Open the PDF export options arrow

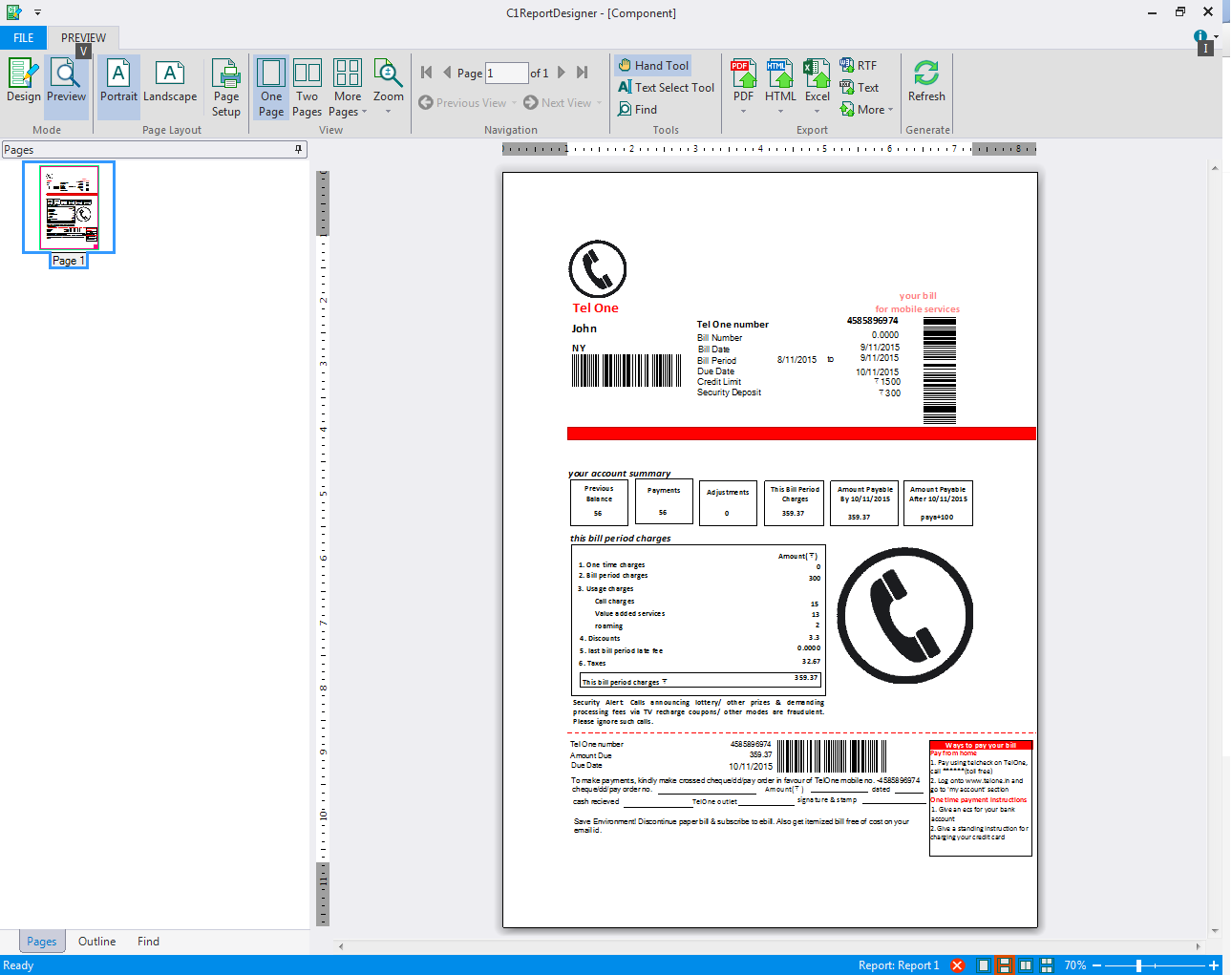[x=744, y=112]
